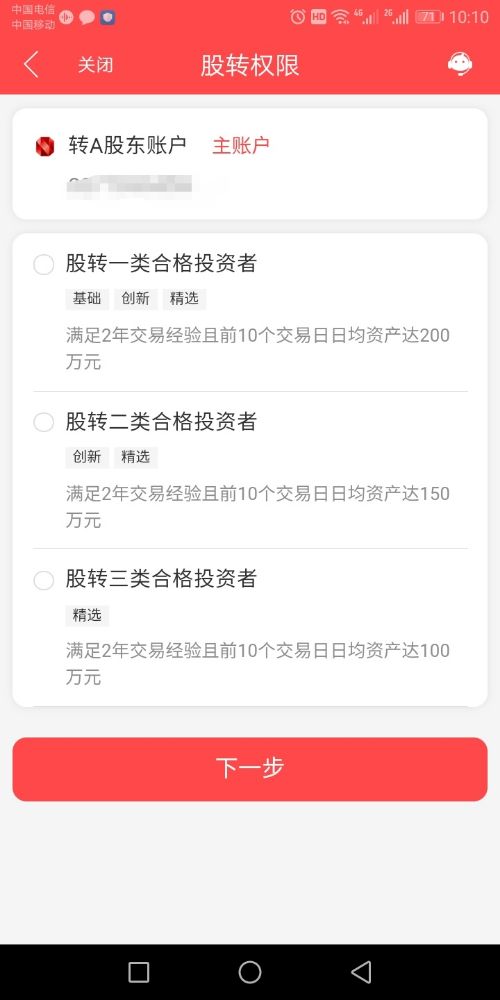Viewport: 500px width, 1000px height.
Task: Tap Android recent apps square button
Action: (138, 972)
